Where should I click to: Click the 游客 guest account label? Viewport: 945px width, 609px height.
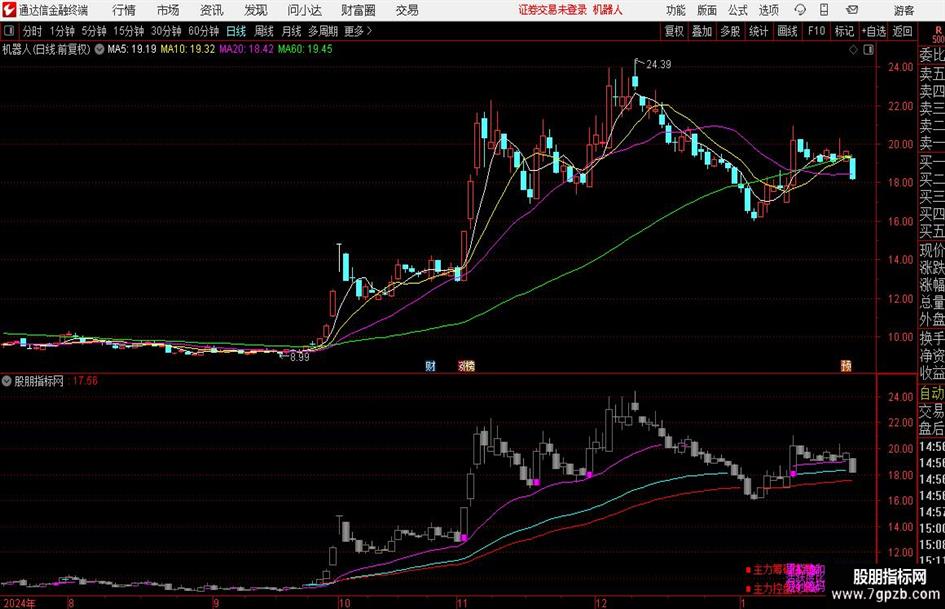pos(903,10)
